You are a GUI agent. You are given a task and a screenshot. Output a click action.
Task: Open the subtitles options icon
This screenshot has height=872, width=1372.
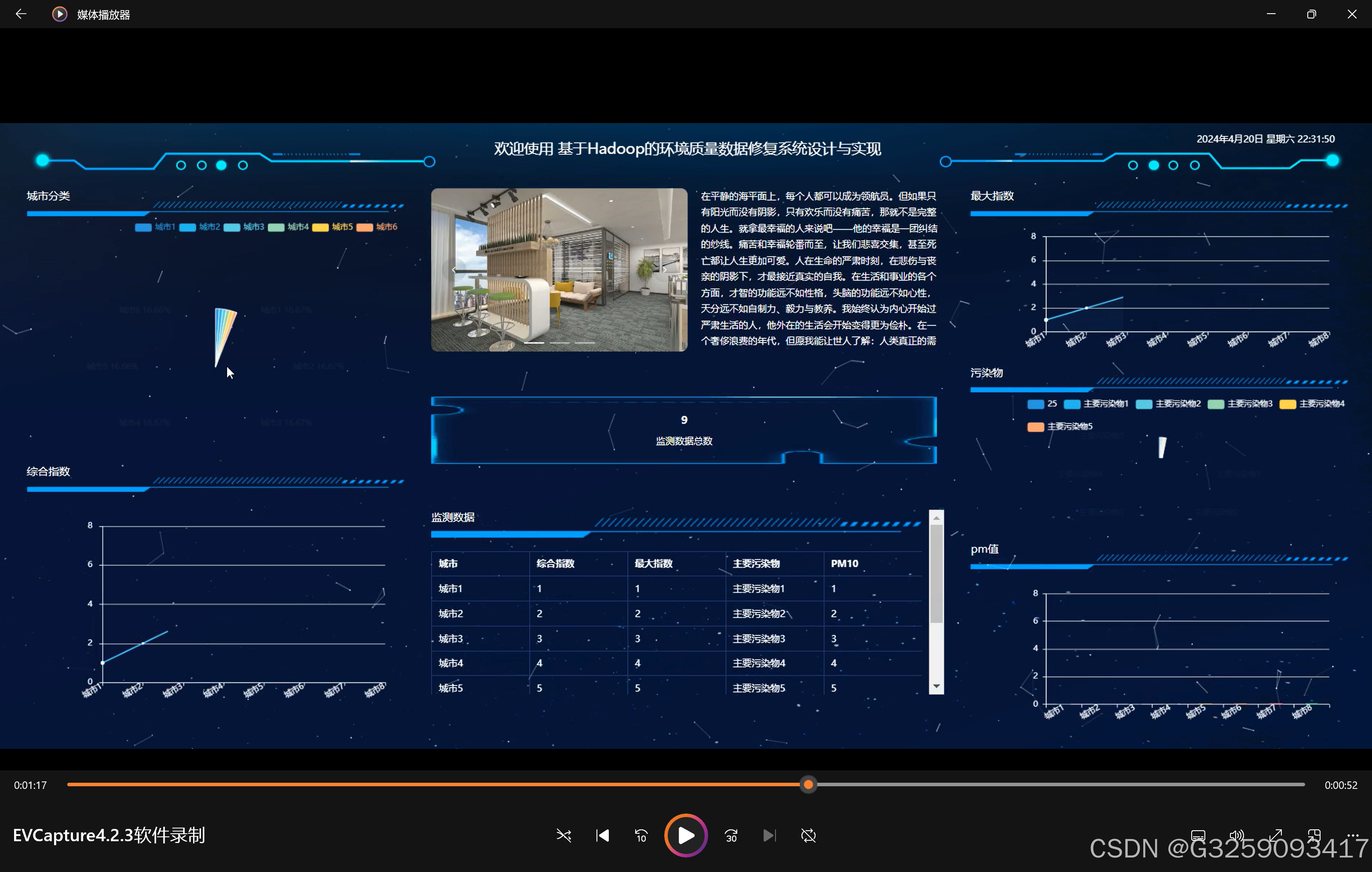click(1198, 836)
